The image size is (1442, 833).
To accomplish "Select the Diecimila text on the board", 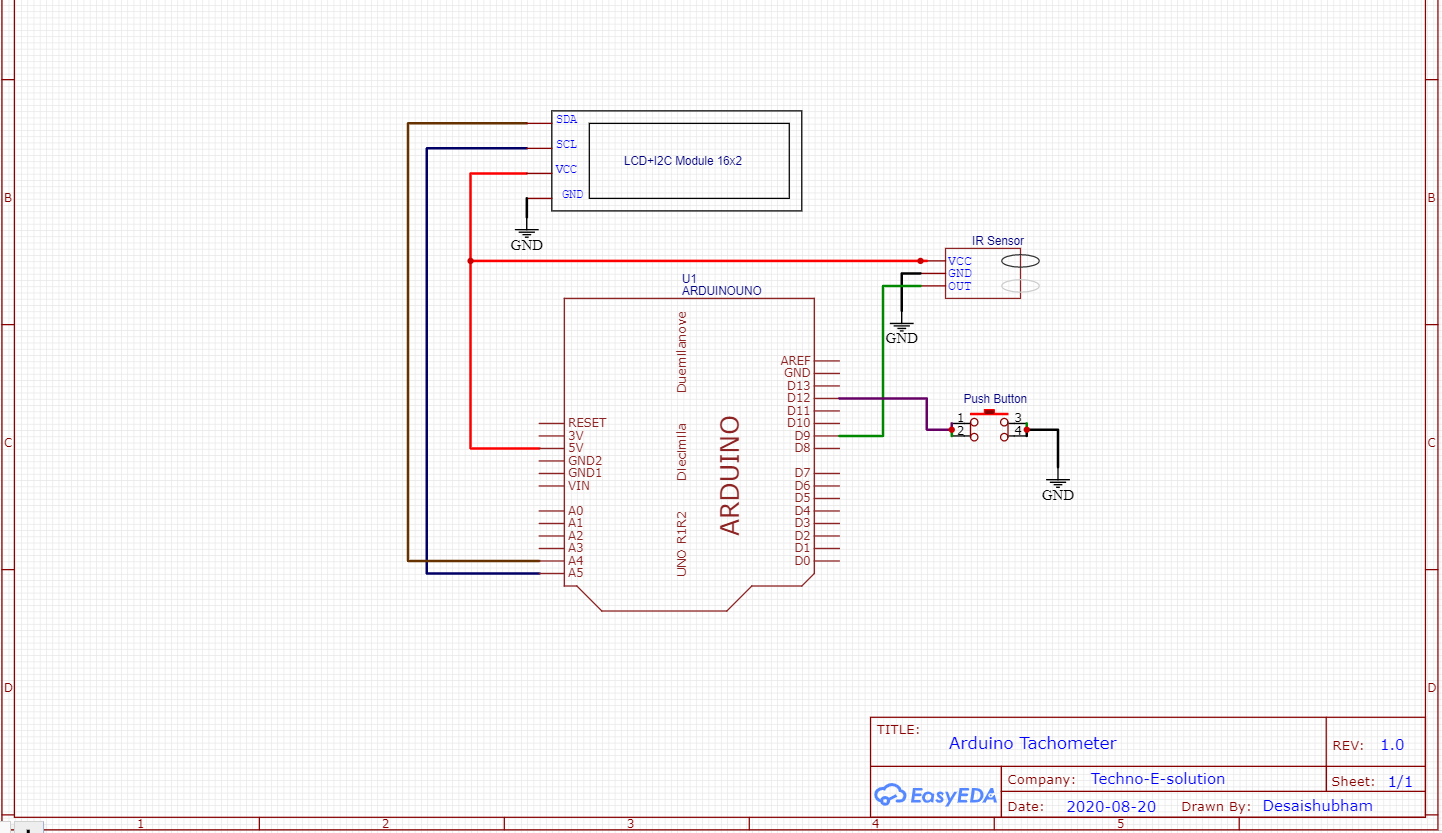I will [x=682, y=451].
